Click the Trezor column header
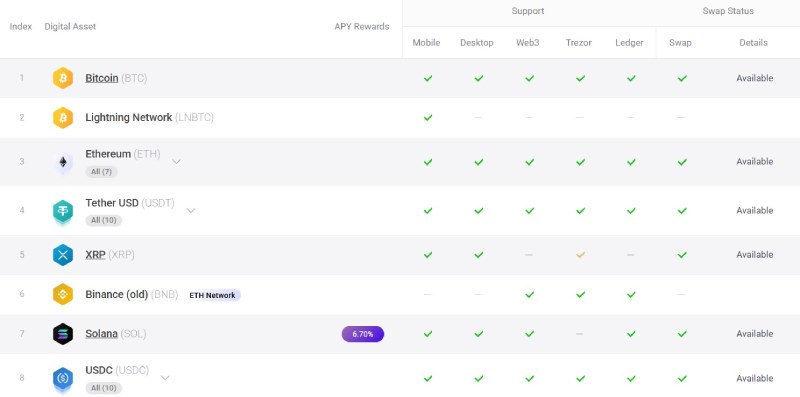Image resolution: width=800 pixels, height=397 pixels. (579, 43)
